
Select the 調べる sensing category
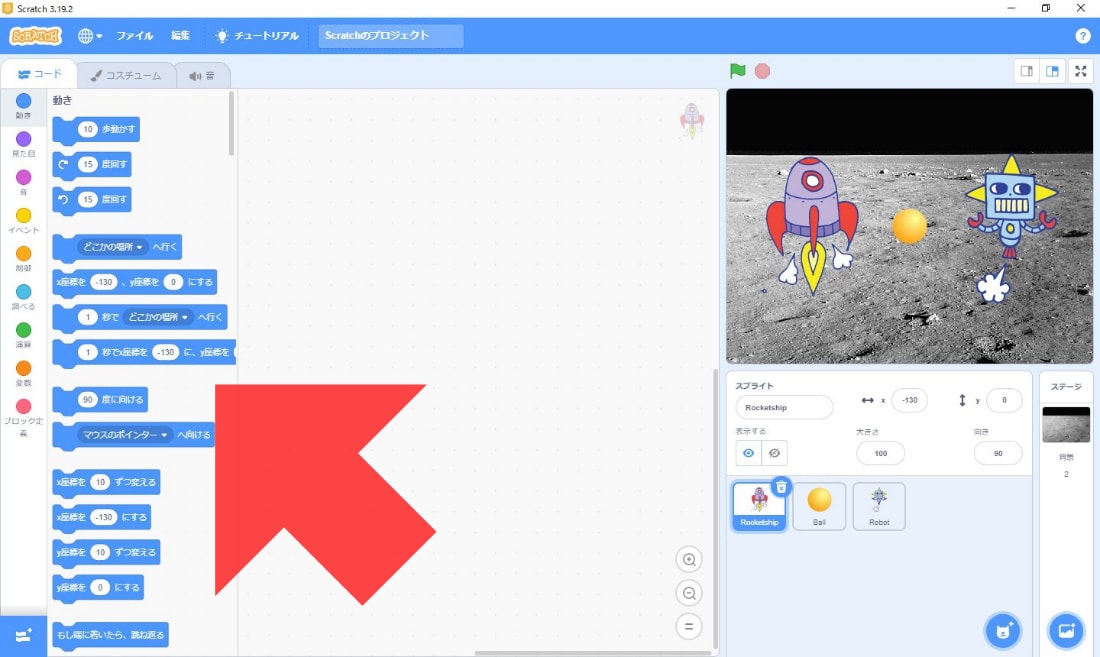(x=23, y=297)
